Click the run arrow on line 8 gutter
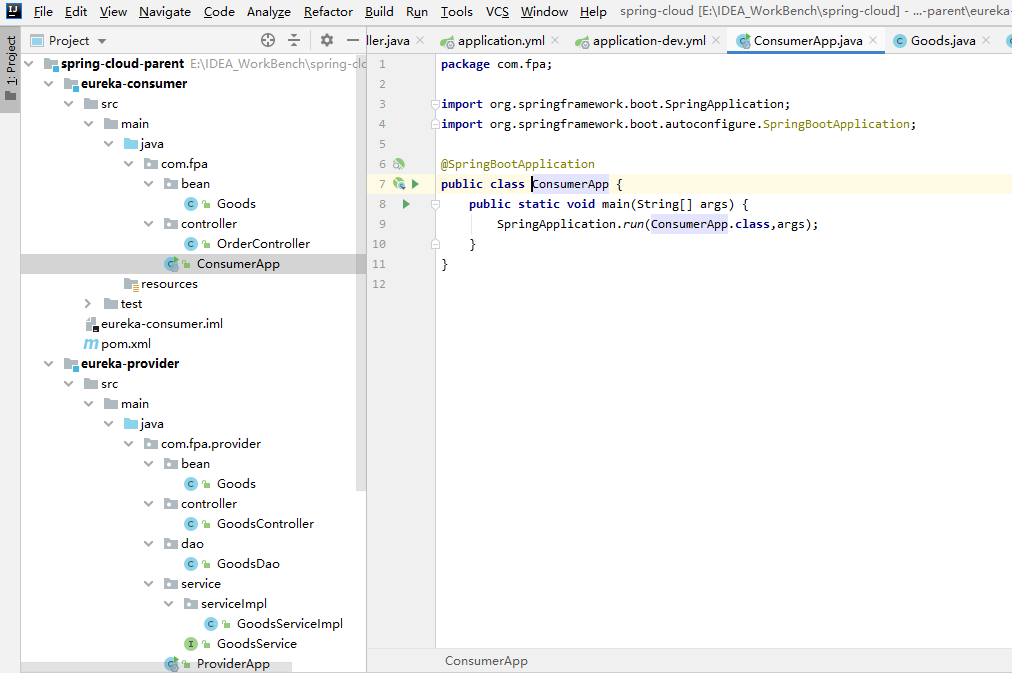 [x=406, y=204]
